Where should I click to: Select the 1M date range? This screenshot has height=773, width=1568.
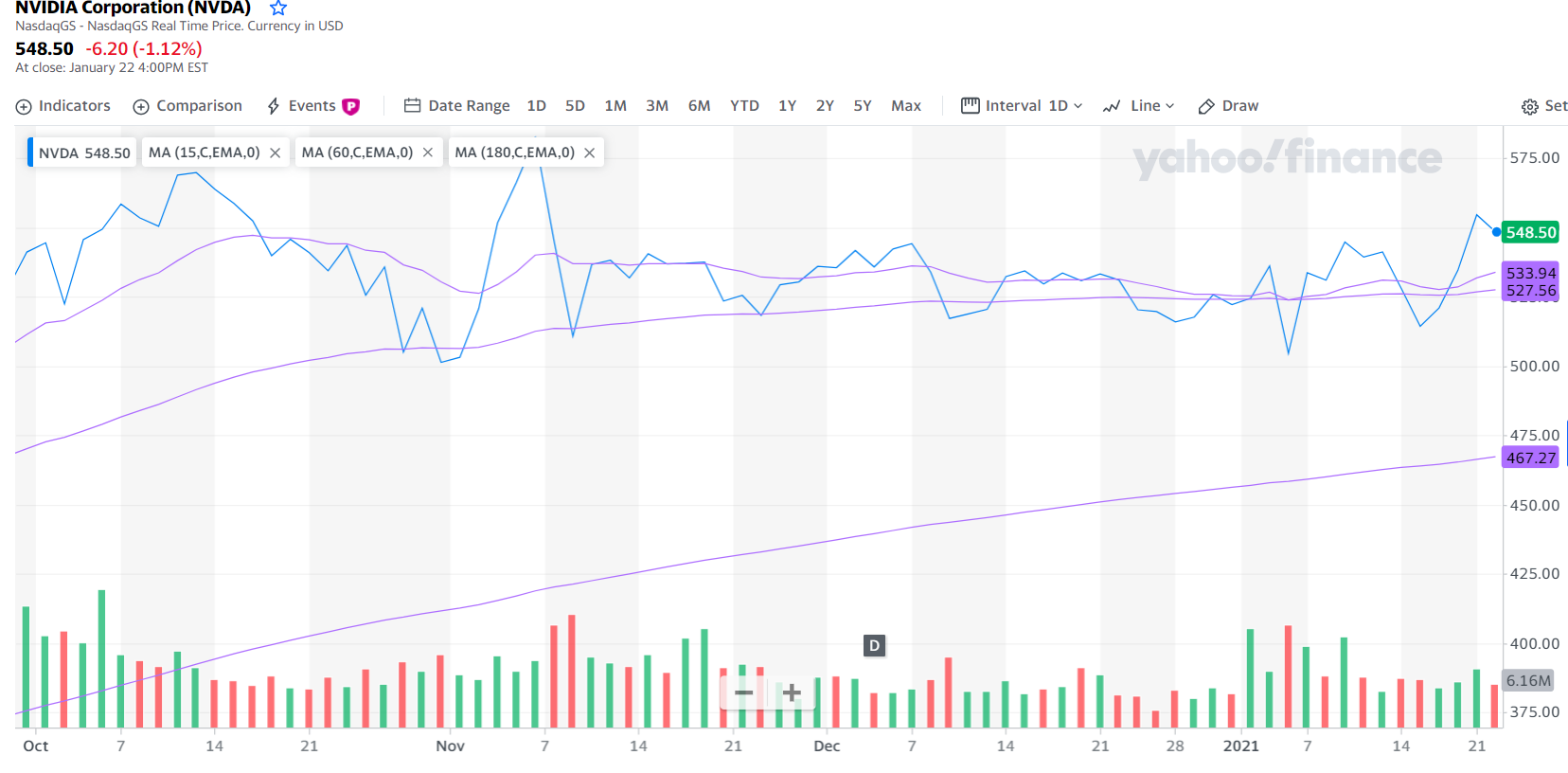[615, 106]
